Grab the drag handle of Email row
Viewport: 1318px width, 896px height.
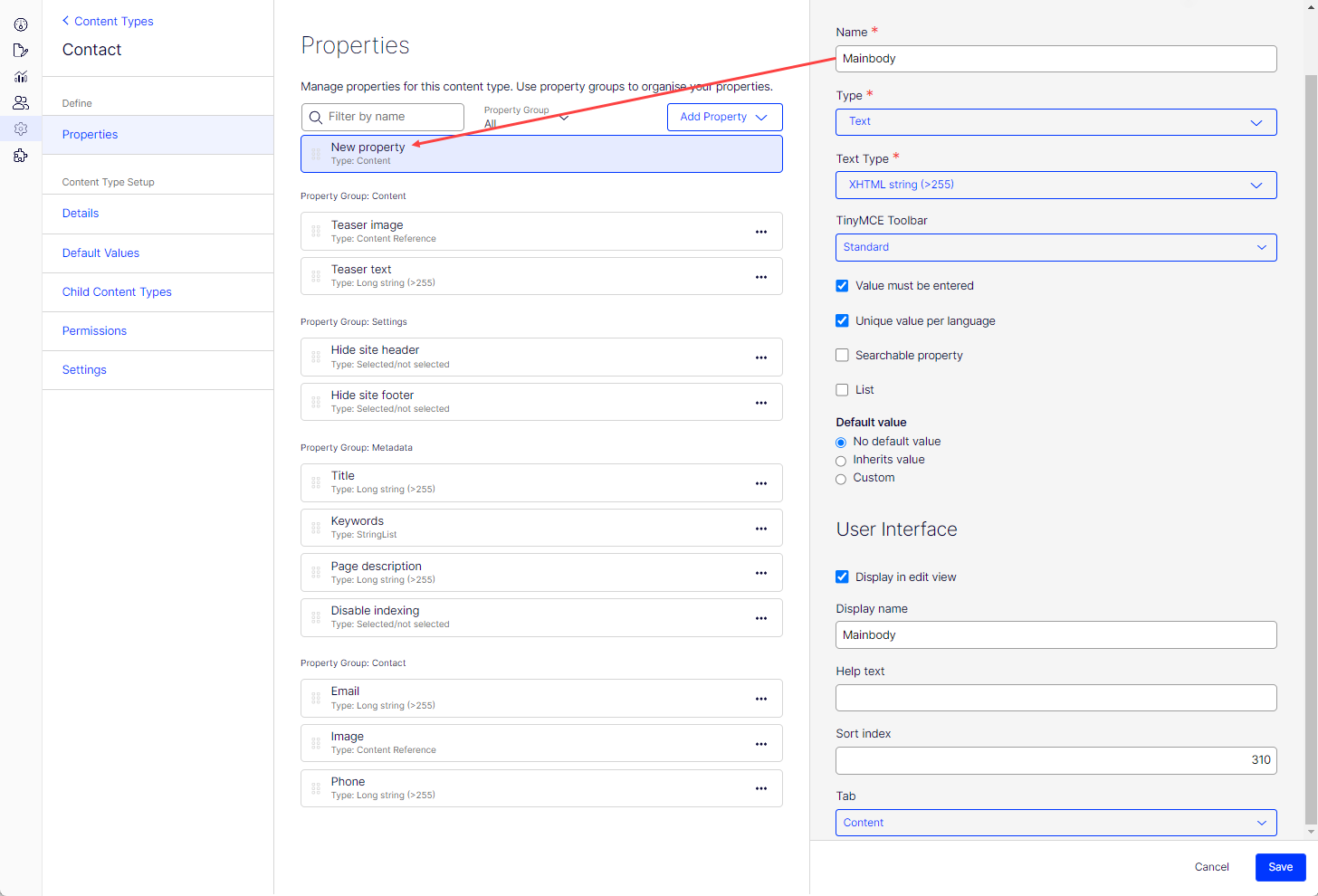point(316,699)
